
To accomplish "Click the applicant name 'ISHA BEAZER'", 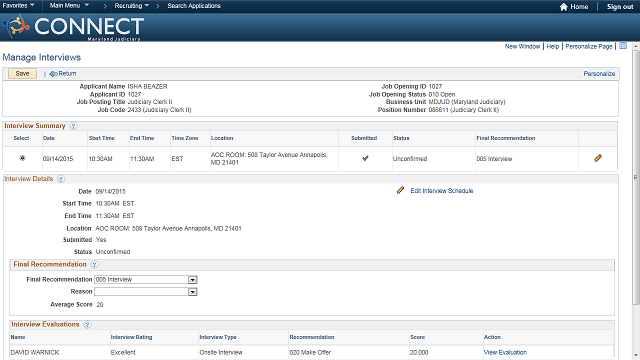I will click(x=147, y=87).
